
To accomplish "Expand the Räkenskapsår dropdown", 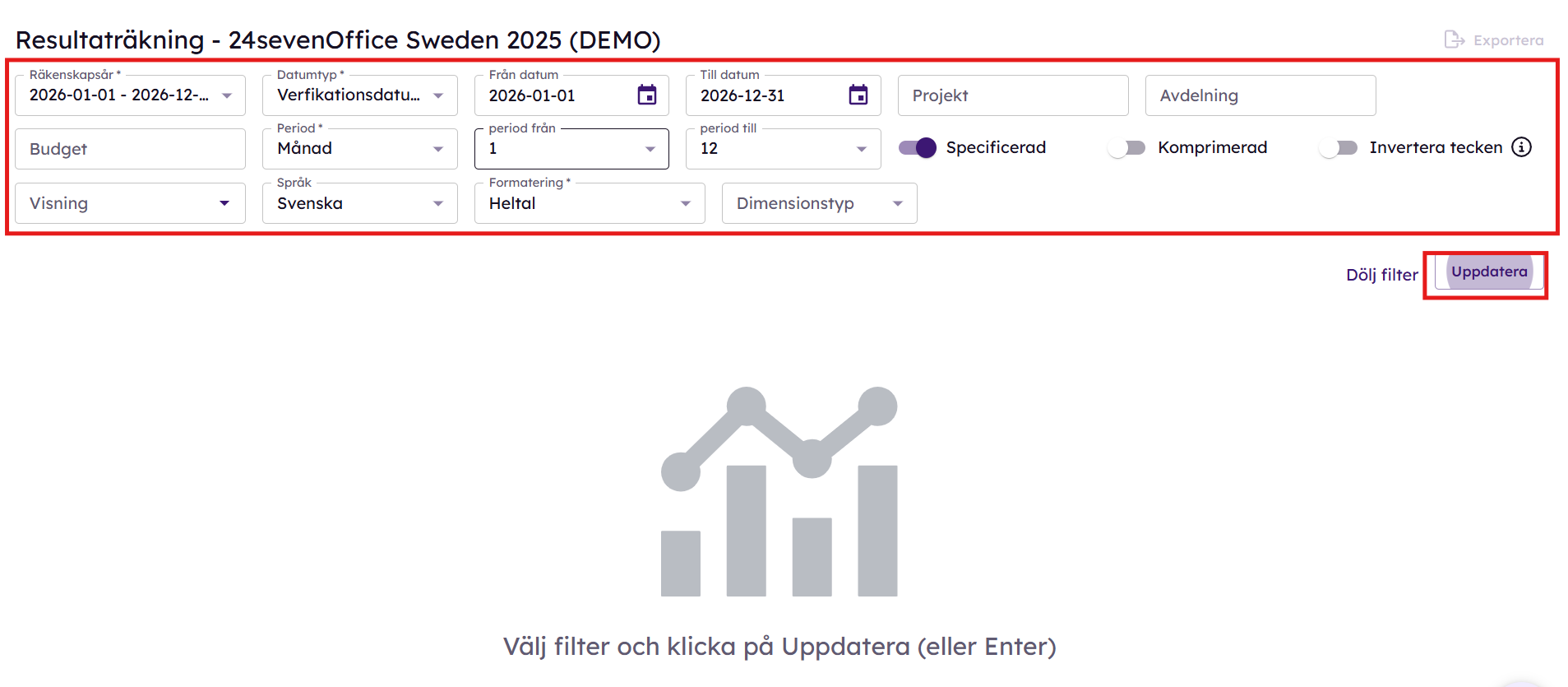I will (131, 95).
